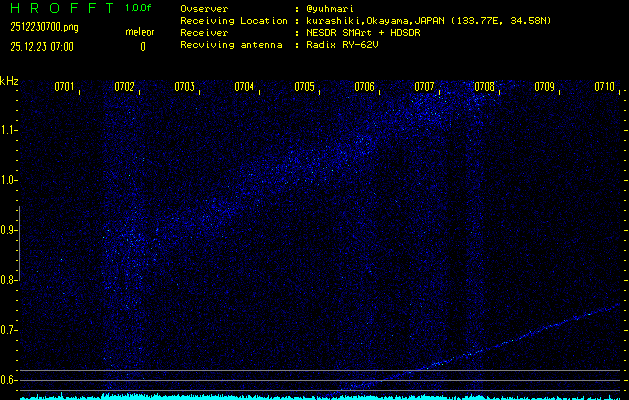Click the 0710 time marker
This screenshot has height=400, width=629.
tap(604, 87)
